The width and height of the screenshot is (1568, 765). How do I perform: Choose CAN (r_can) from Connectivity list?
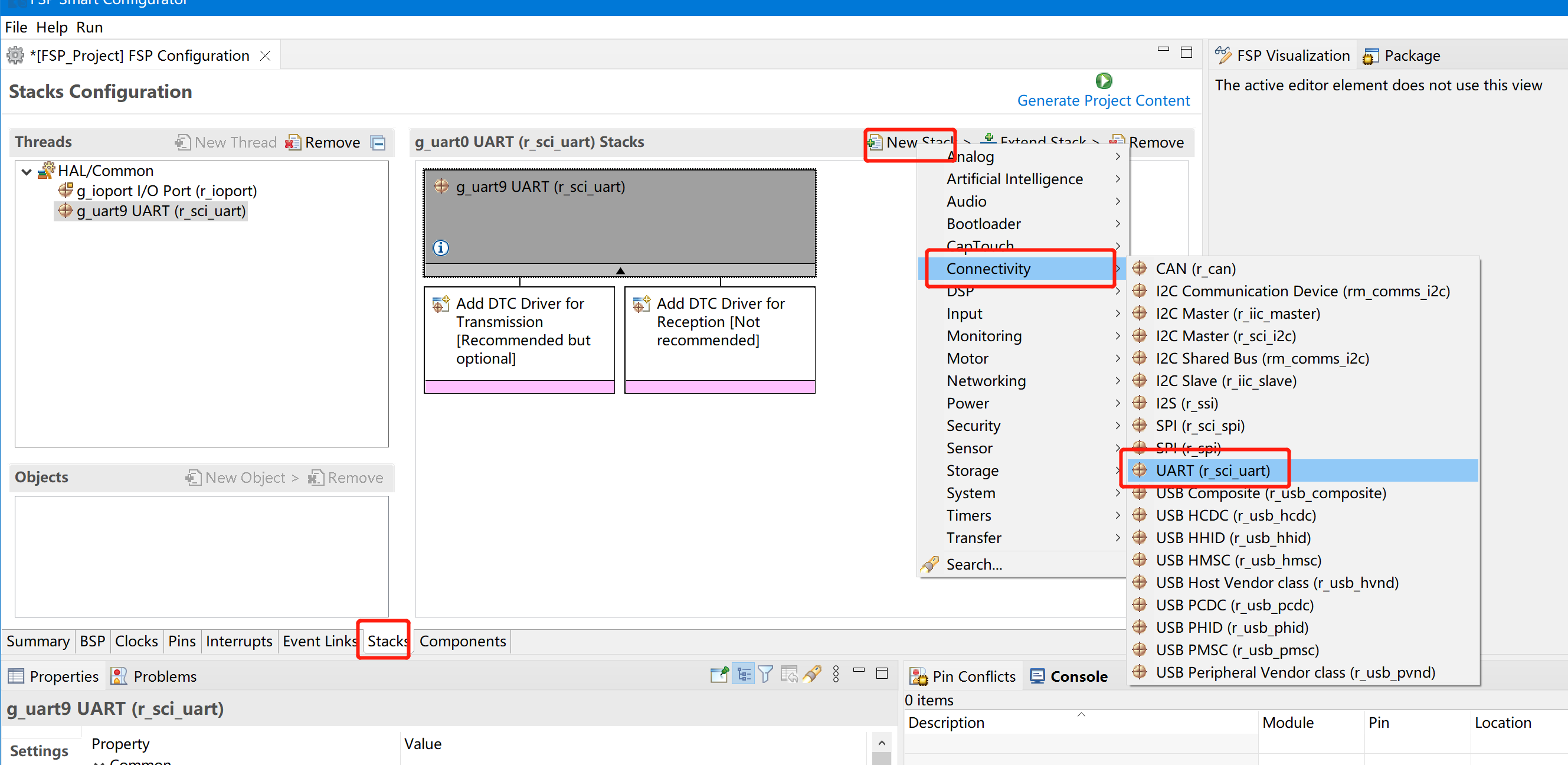pyautogui.click(x=1302, y=269)
